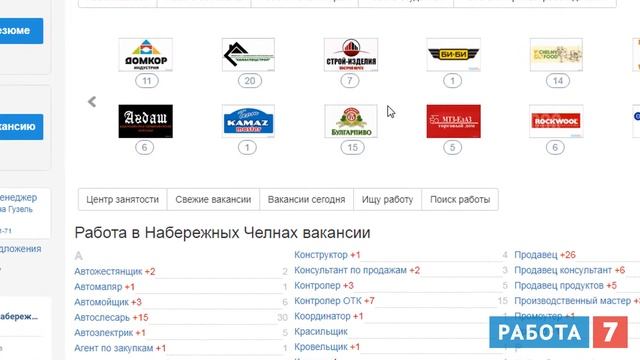Open Контролер ОТК vacancies link
Viewport: 640px width, 360px height.
tap(328, 301)
